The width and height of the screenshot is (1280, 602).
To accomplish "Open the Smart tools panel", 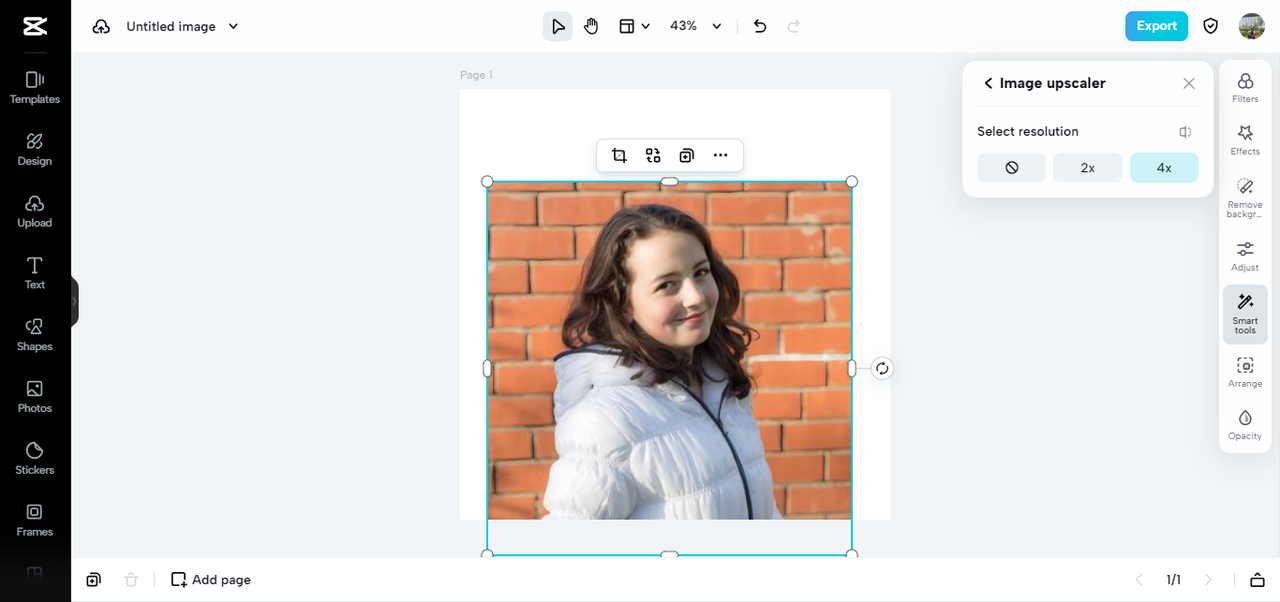I will pyautogui.click(x=1245, y=314).
